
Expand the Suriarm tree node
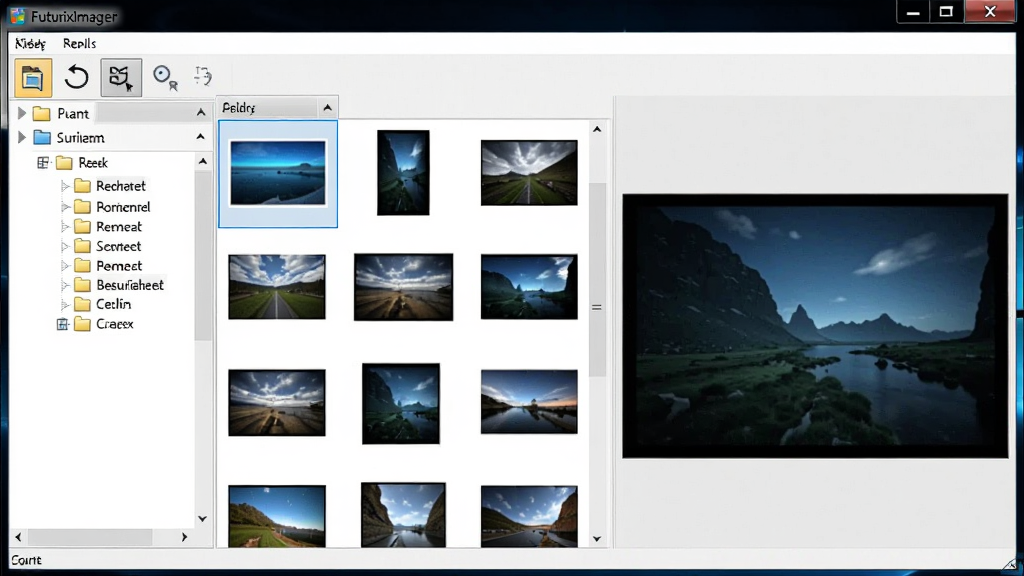(x=22, y=137)
